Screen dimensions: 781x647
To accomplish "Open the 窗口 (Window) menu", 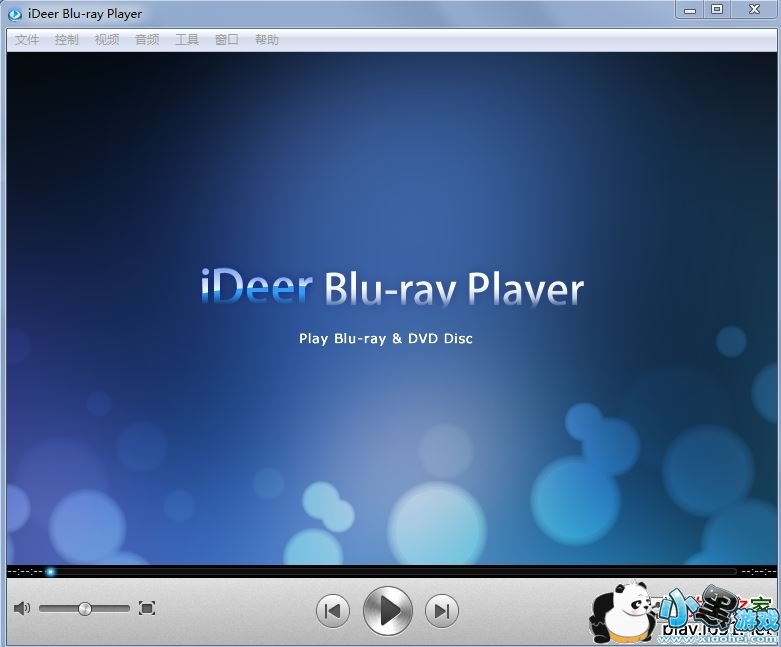I will (227, 39).
